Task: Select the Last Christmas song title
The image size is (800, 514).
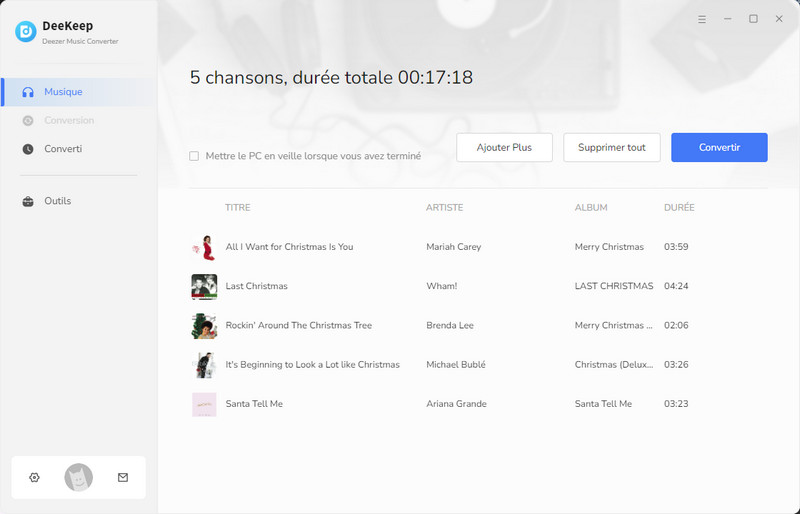Action: 257,286
